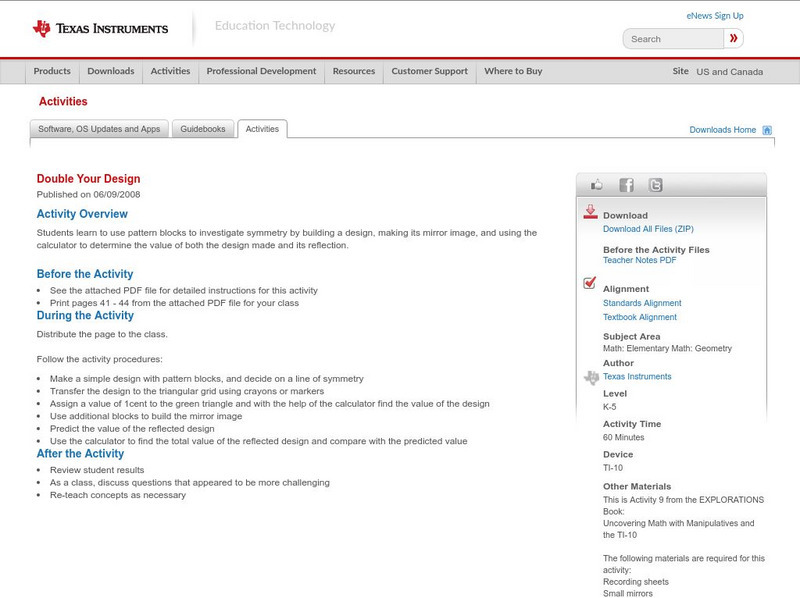Viewport: 800px width, 598px height.
Task: Click the K-5 level value
Action: coord(610,407)
